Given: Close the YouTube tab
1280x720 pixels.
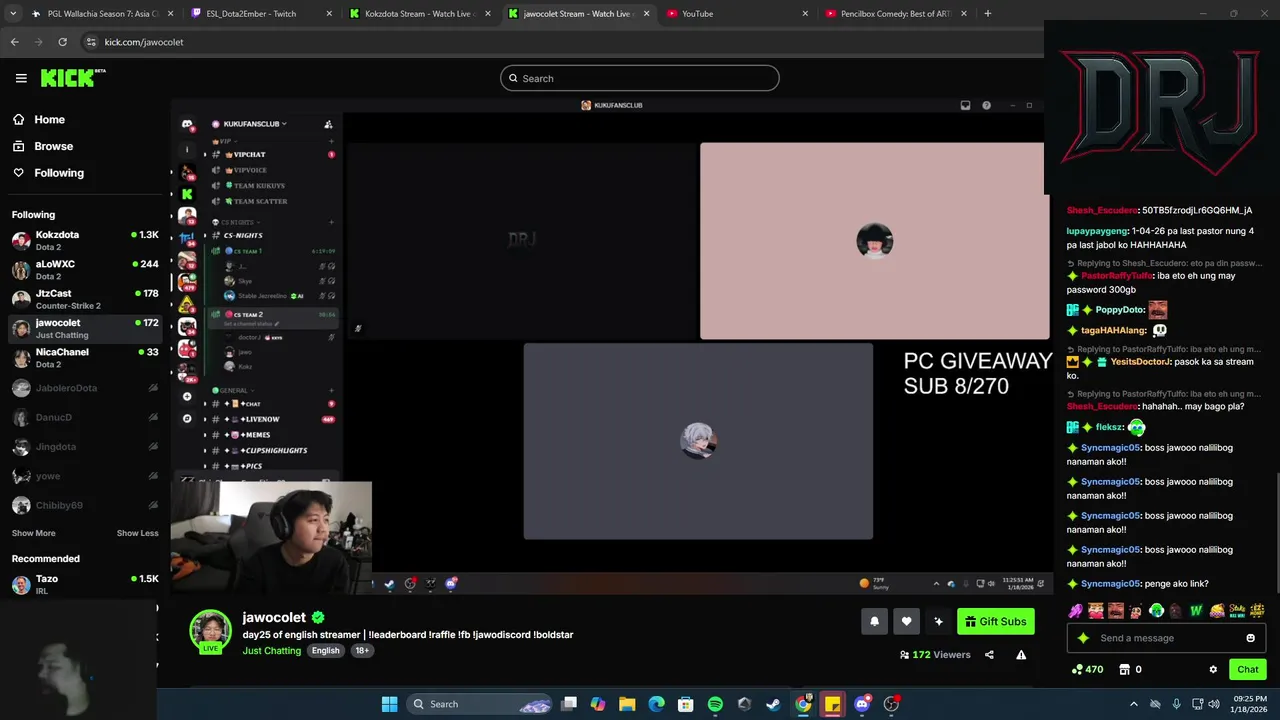Looking at the screenshot, I should pos(805,14).
